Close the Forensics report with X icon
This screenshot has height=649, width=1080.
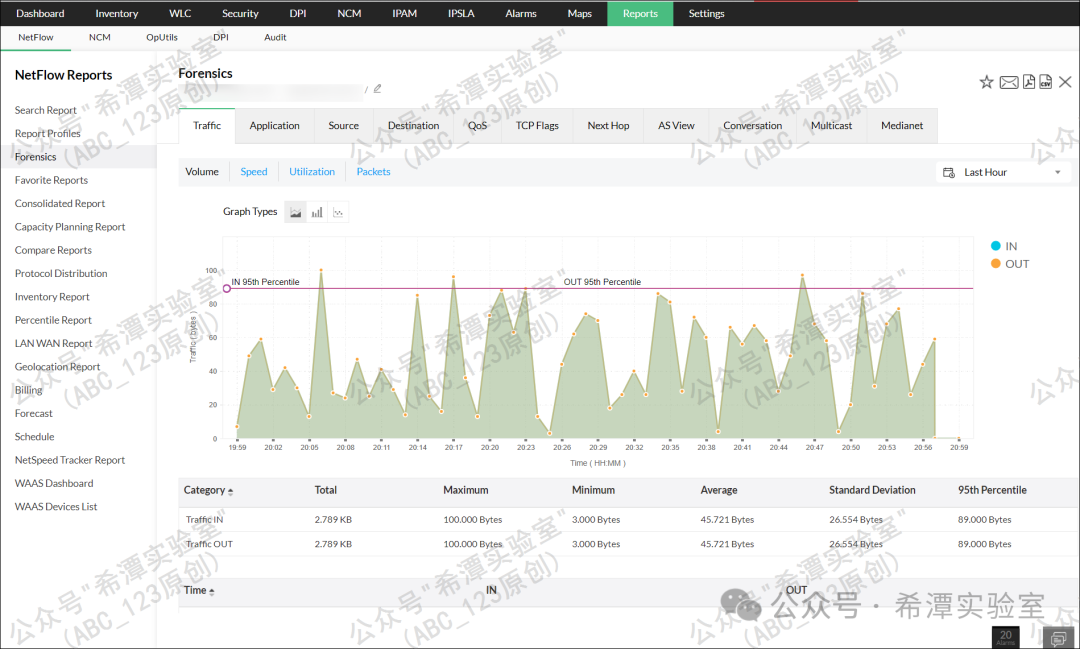1065,82
